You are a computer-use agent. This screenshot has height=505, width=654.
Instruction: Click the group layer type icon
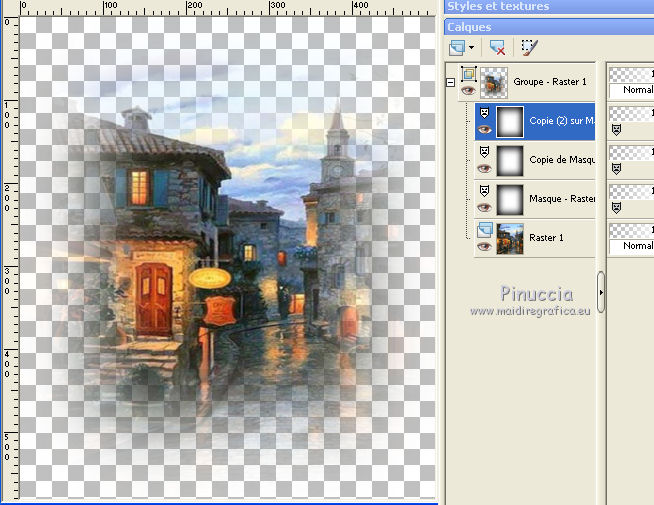(x=469, y=74)
